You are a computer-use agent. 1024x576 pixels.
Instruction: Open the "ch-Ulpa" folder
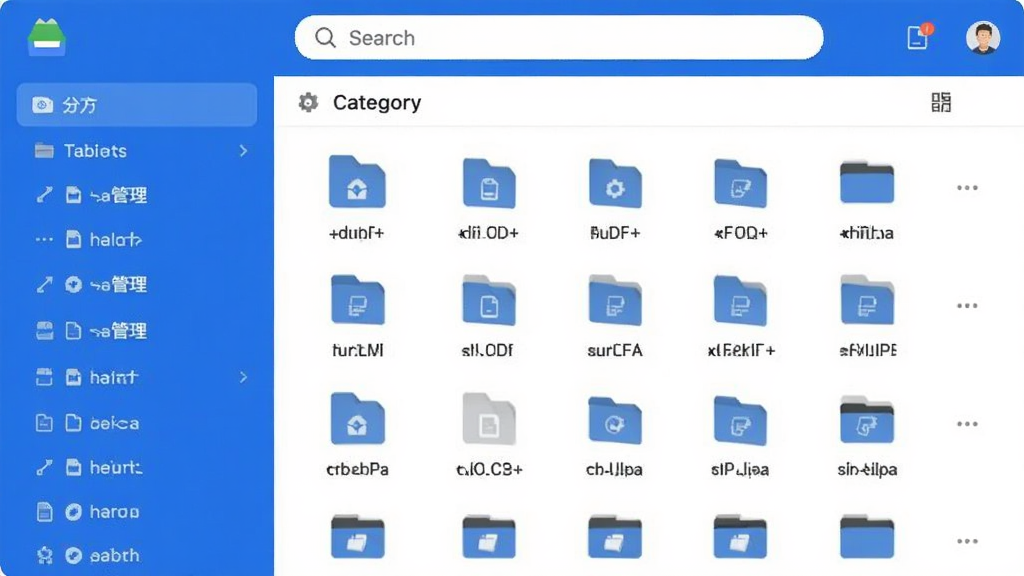615,420
